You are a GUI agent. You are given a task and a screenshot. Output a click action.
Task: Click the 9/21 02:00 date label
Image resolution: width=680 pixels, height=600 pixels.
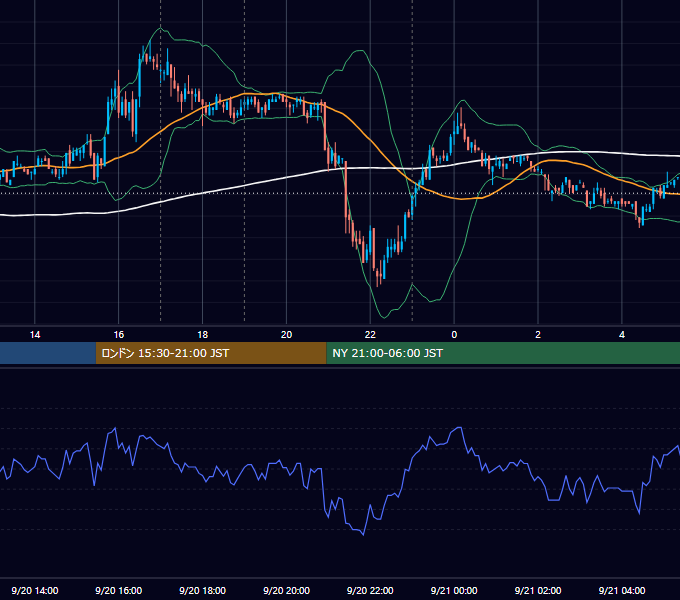click(x=538, y=590)
